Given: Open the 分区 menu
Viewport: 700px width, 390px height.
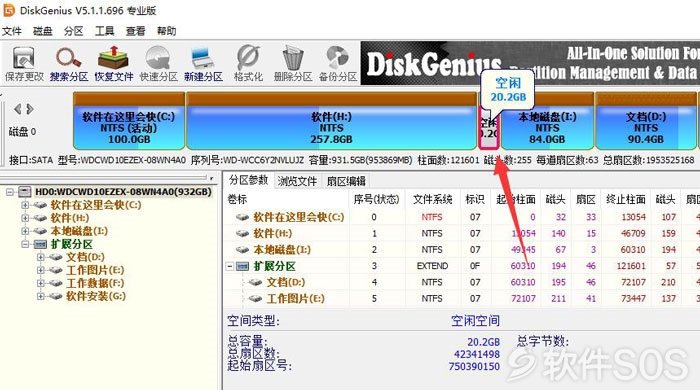Looking at the screenshot, I should tap(73, 31).
